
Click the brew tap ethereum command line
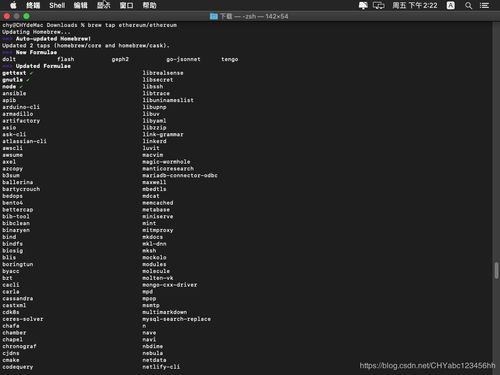[x=90, y=25]
